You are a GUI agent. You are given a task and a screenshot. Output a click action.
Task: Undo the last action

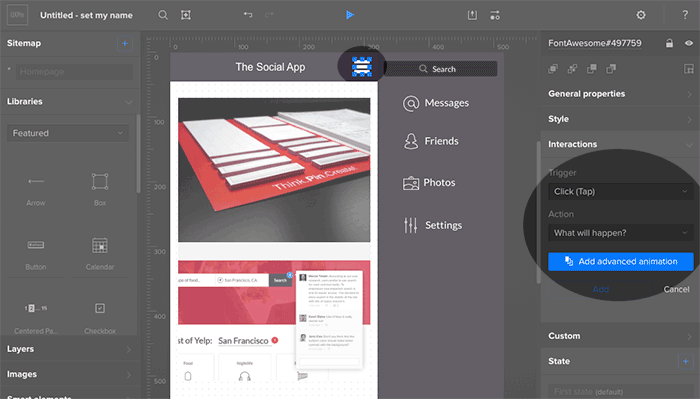pyautogui.click(x=248, y=15)
